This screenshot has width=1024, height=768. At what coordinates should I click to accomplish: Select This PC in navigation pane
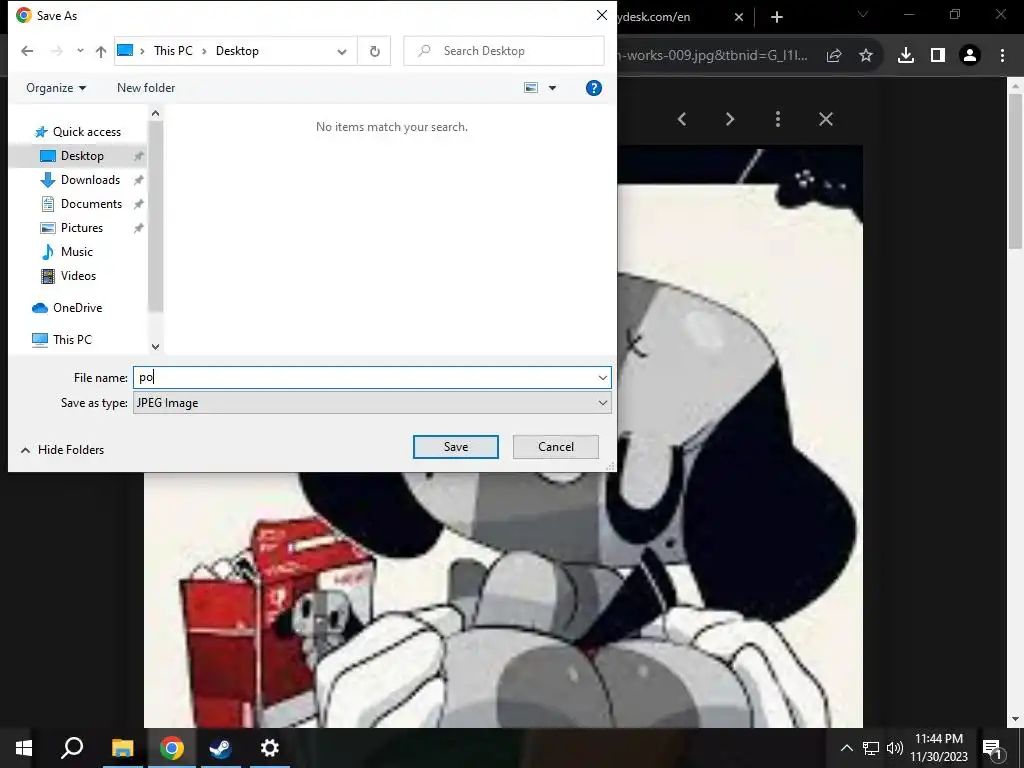click(x=72, y=340)
